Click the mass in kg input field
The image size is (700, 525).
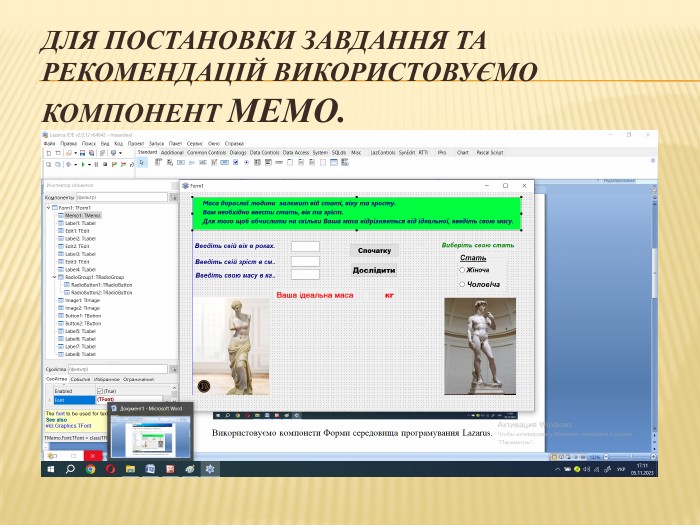[x=305, y=275]
